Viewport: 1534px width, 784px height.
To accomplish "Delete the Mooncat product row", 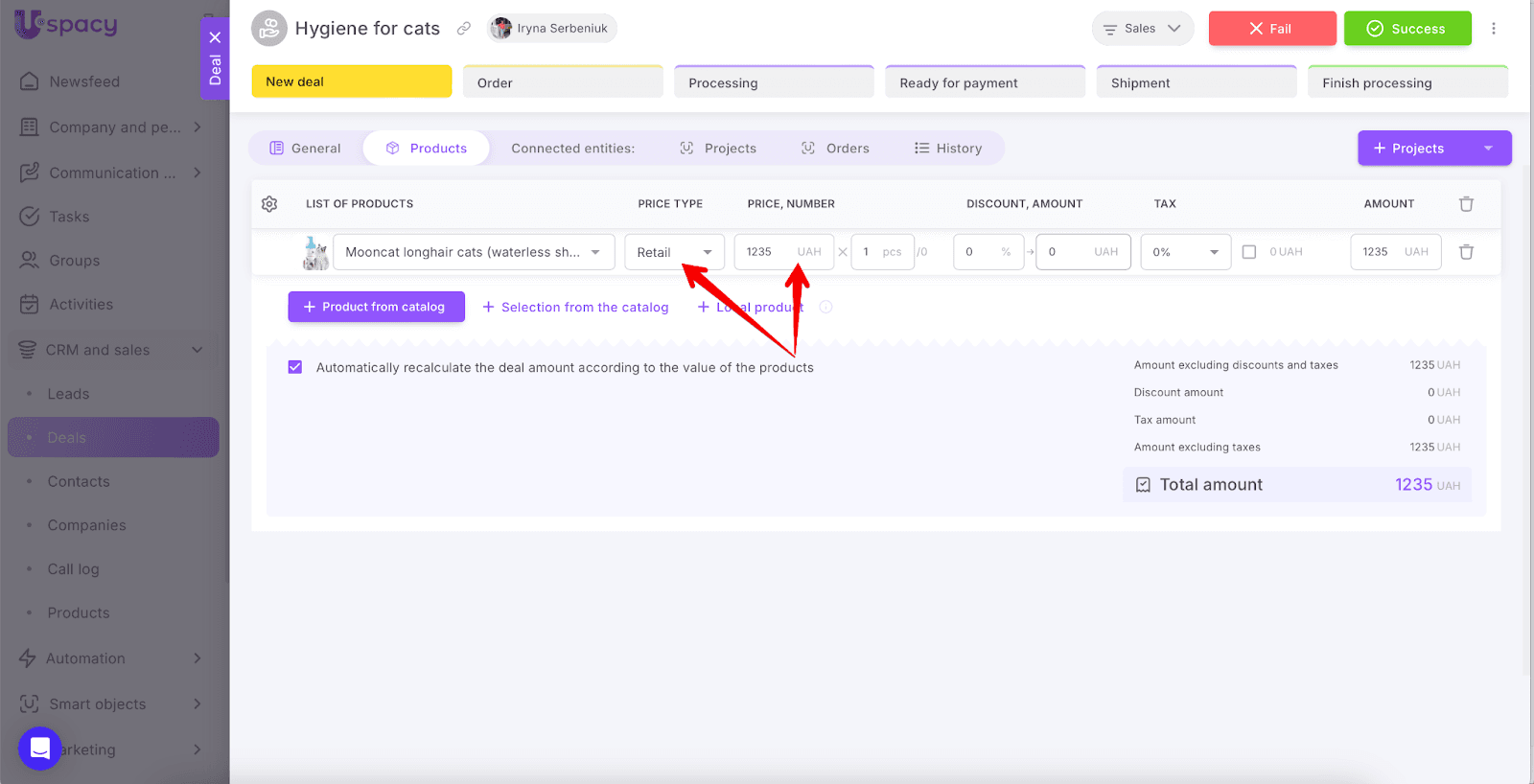I will tap(1466, 252).
